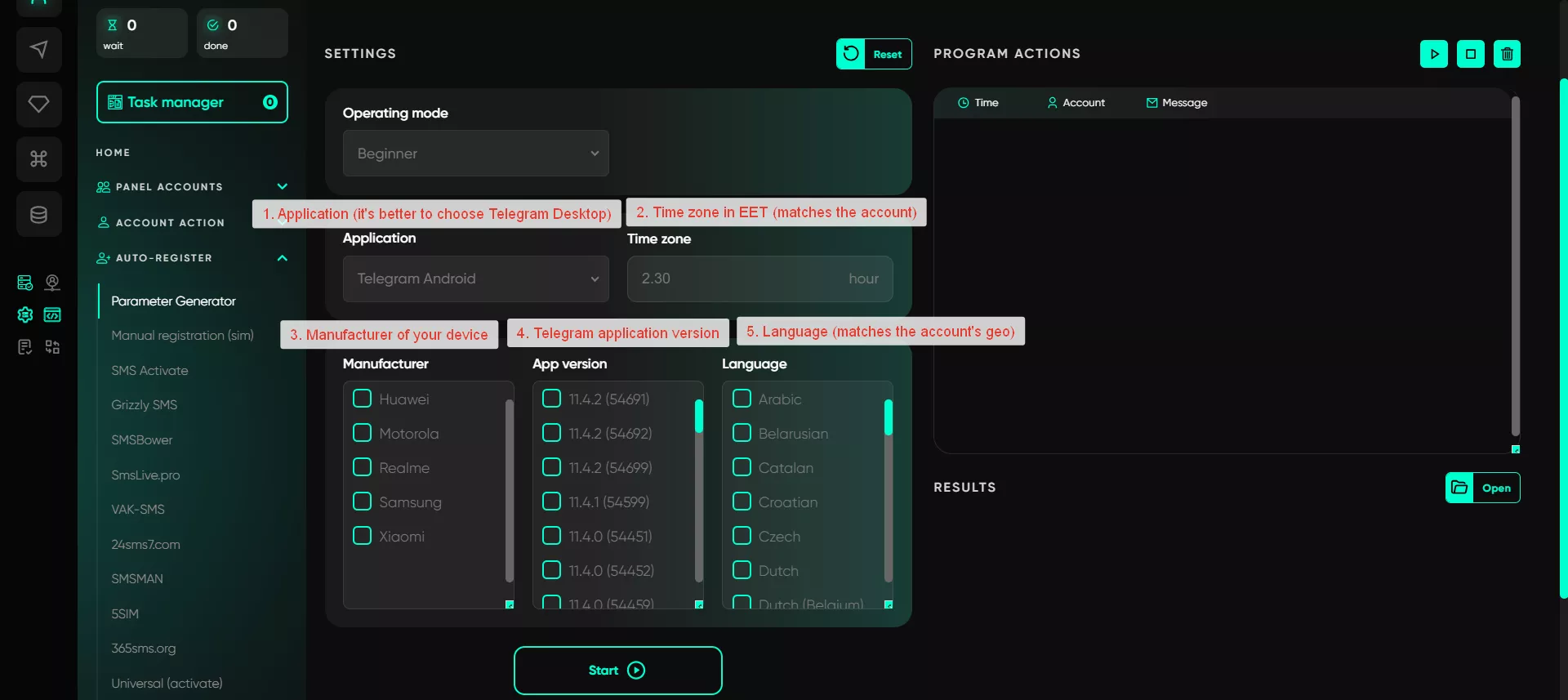Check the Croatian language box

pyautogui.click(x=742, y=502)
